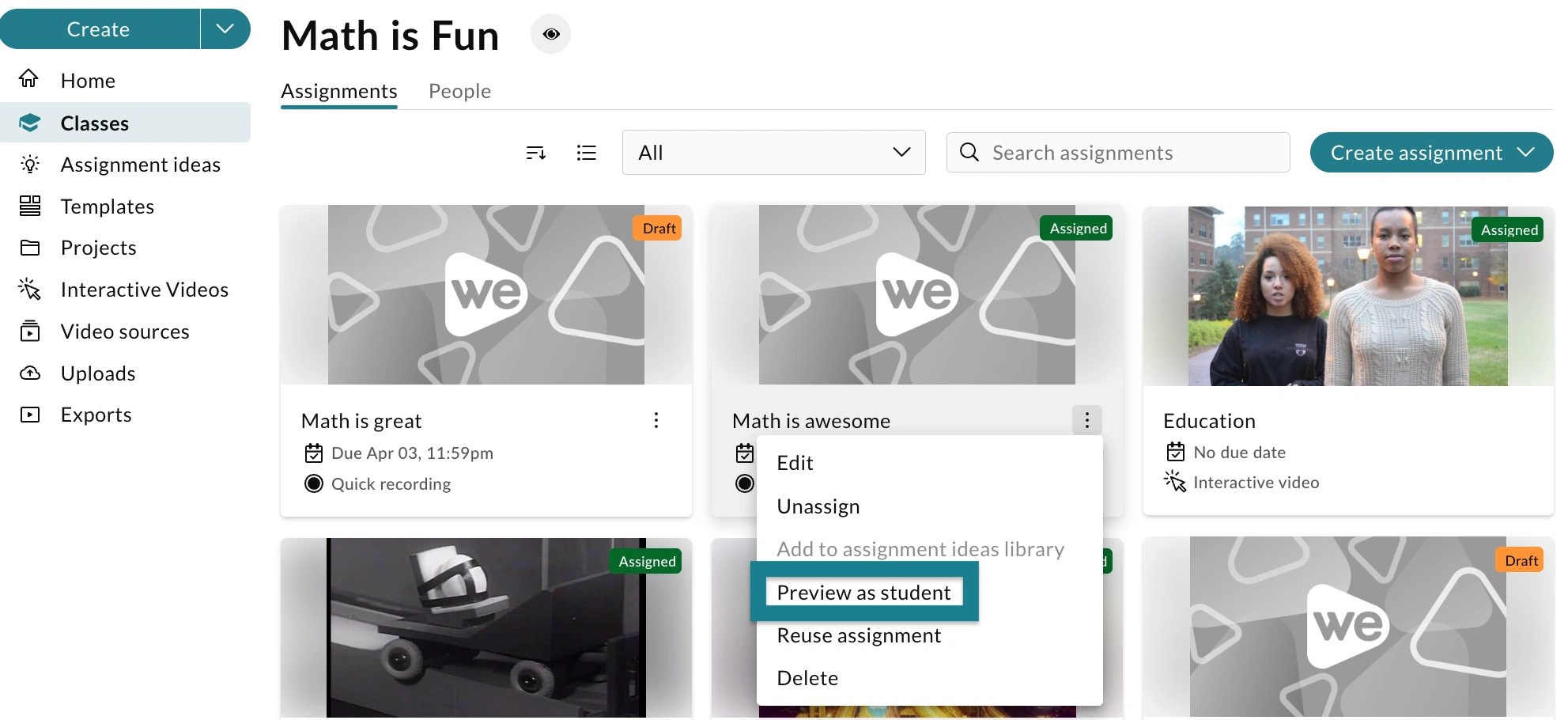Click the Exports play-box icon
The image size is (1568, 720).
(30, 415)
